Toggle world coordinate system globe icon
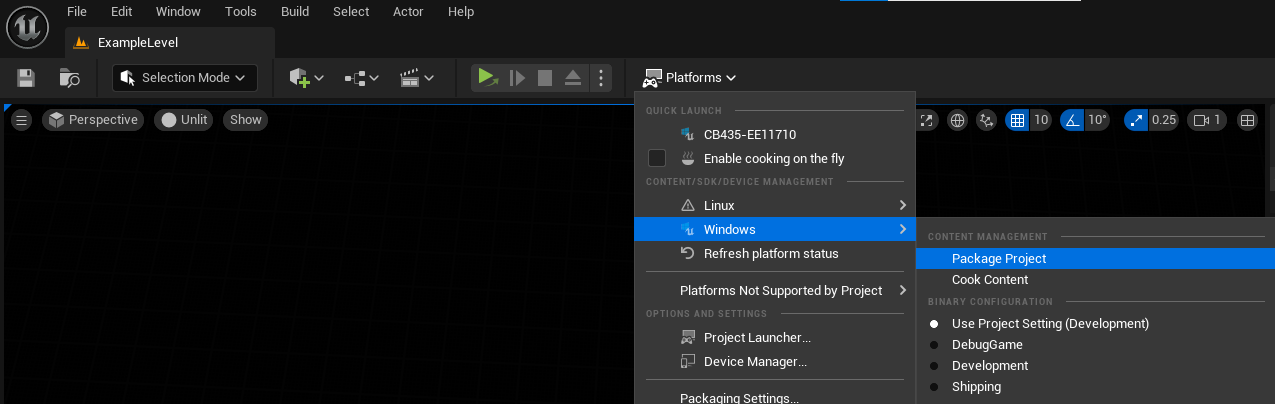This screenshot has width=1275, height=404. (x=957, y=120)
